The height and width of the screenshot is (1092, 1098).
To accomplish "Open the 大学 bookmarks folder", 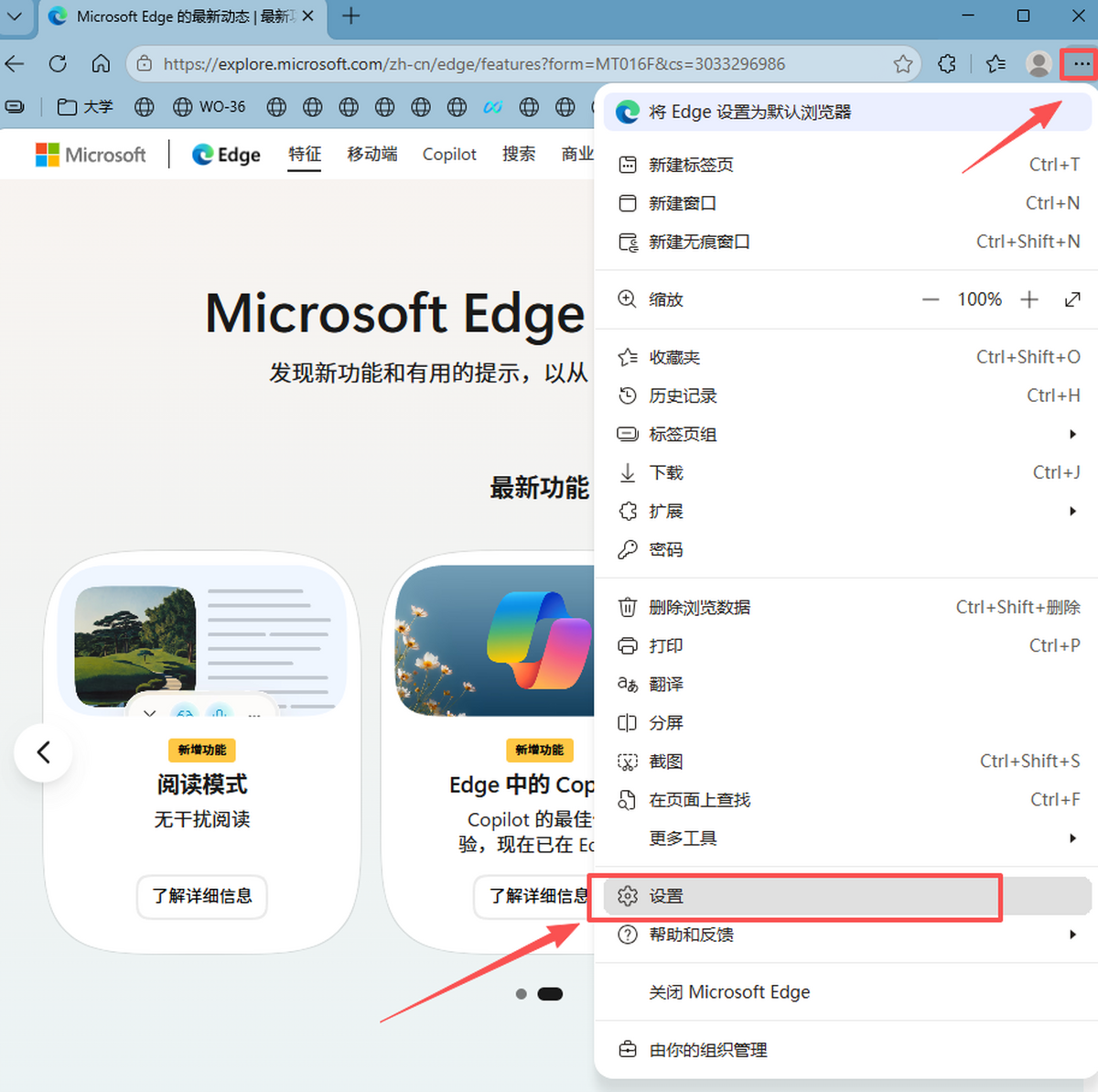I will (x=84, y=107).
